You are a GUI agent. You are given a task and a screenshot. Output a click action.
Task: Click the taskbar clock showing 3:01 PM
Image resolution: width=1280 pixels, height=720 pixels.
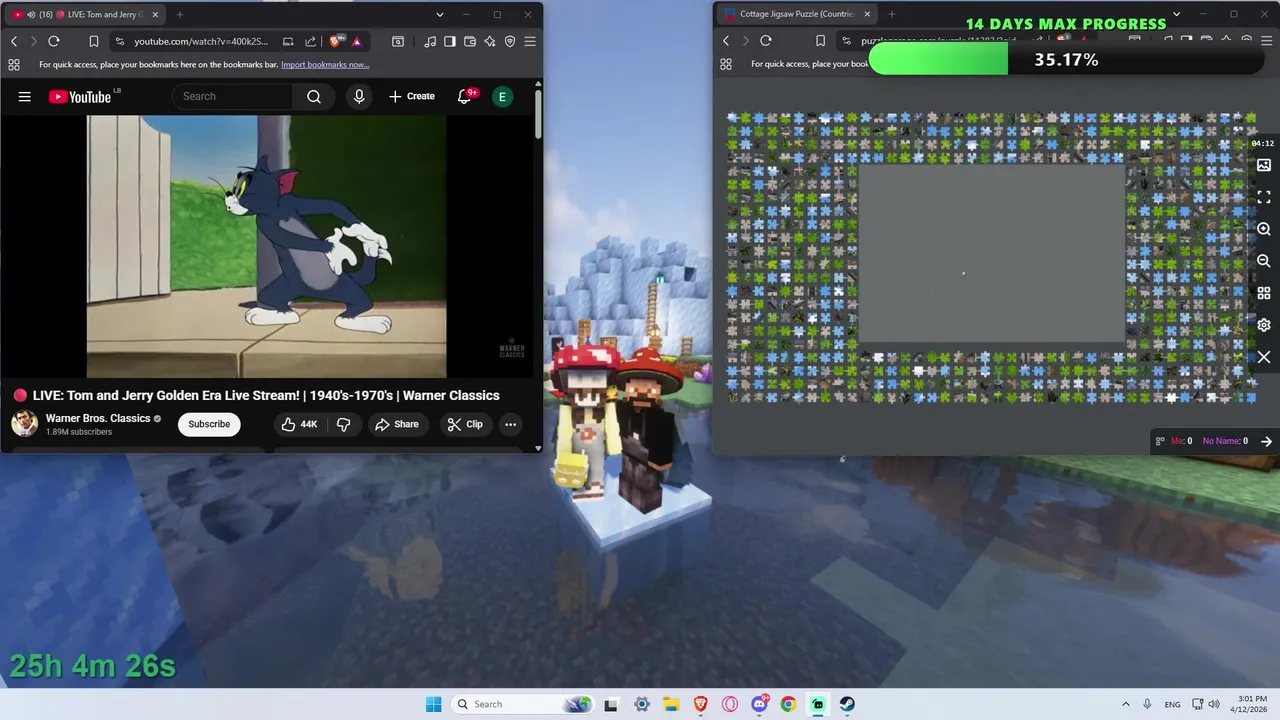[x=1251, y=704]
